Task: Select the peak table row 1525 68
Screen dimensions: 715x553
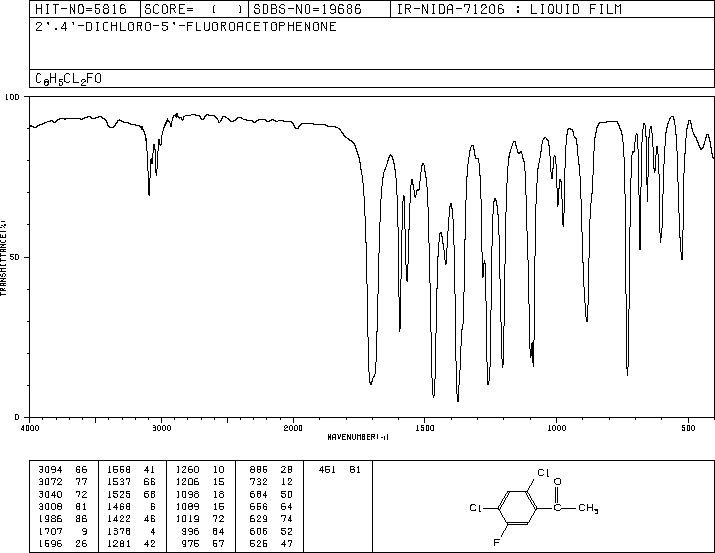Action: [x=131, y=494]
